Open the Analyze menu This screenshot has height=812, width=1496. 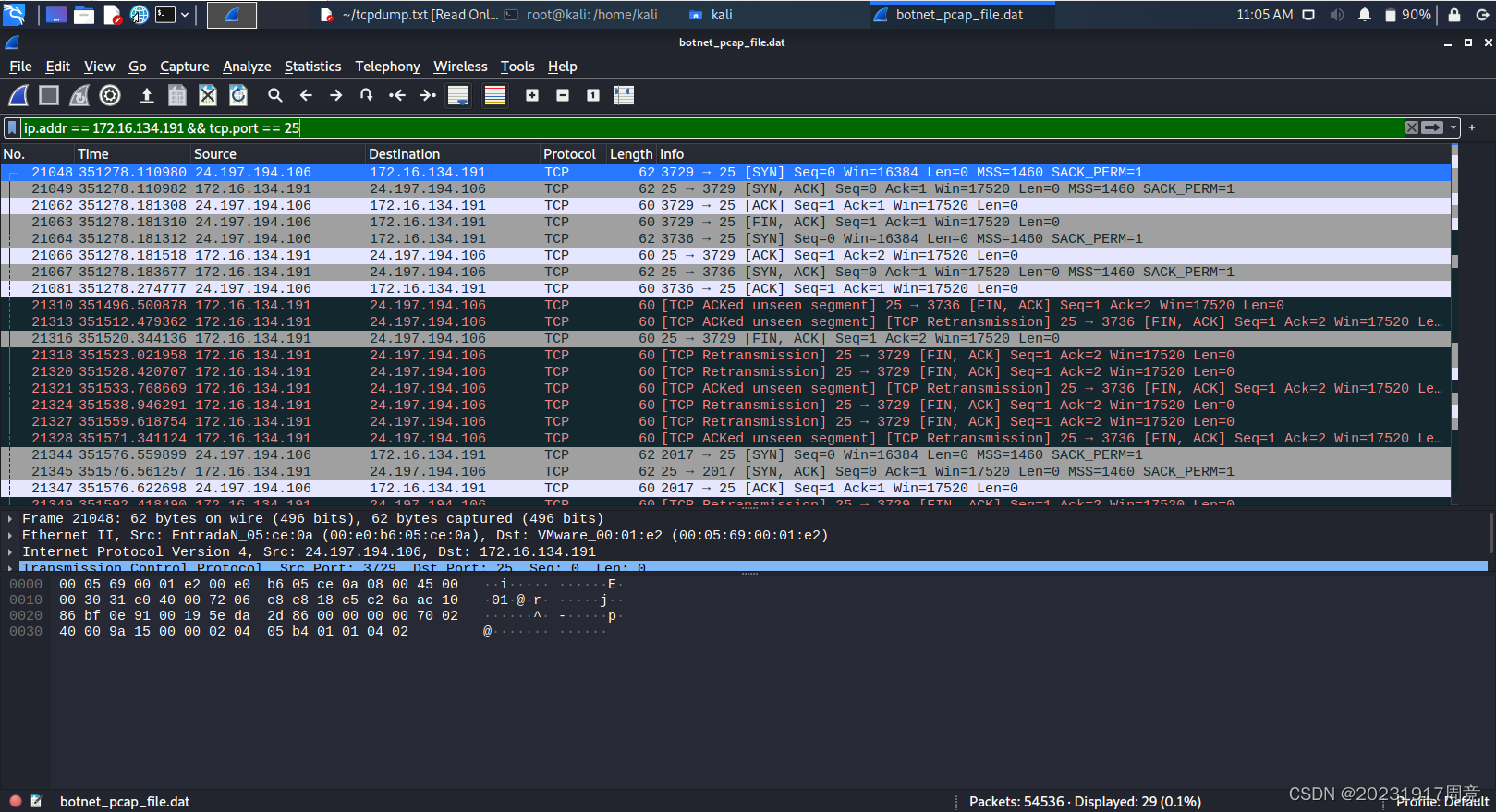coord(247,67)
